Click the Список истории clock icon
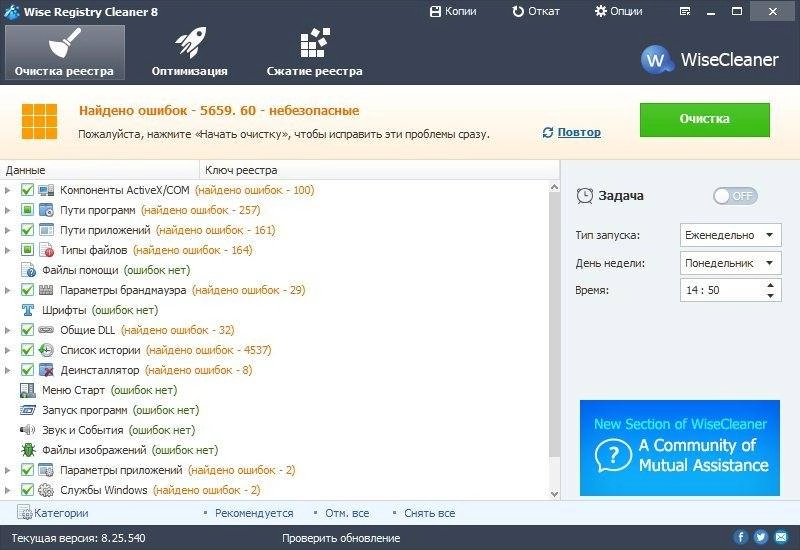800x550 pixels. (46, 350)
